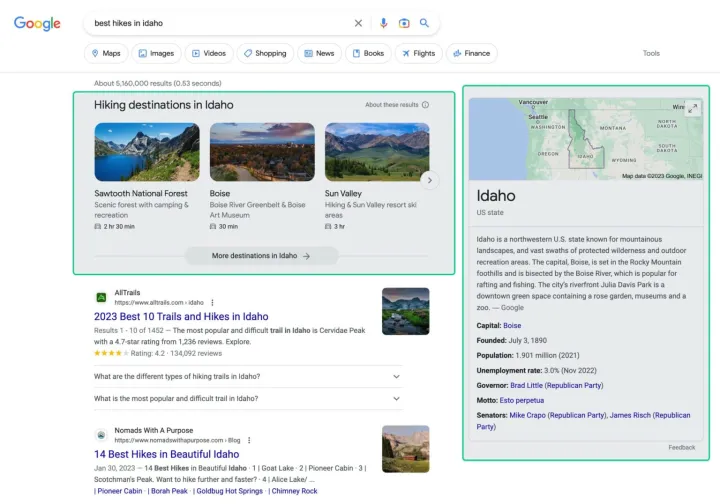The width and height of the screenshot is (720, 504).
Task: Click the AllTrails site favicon
Action: [x=101, y=297]
